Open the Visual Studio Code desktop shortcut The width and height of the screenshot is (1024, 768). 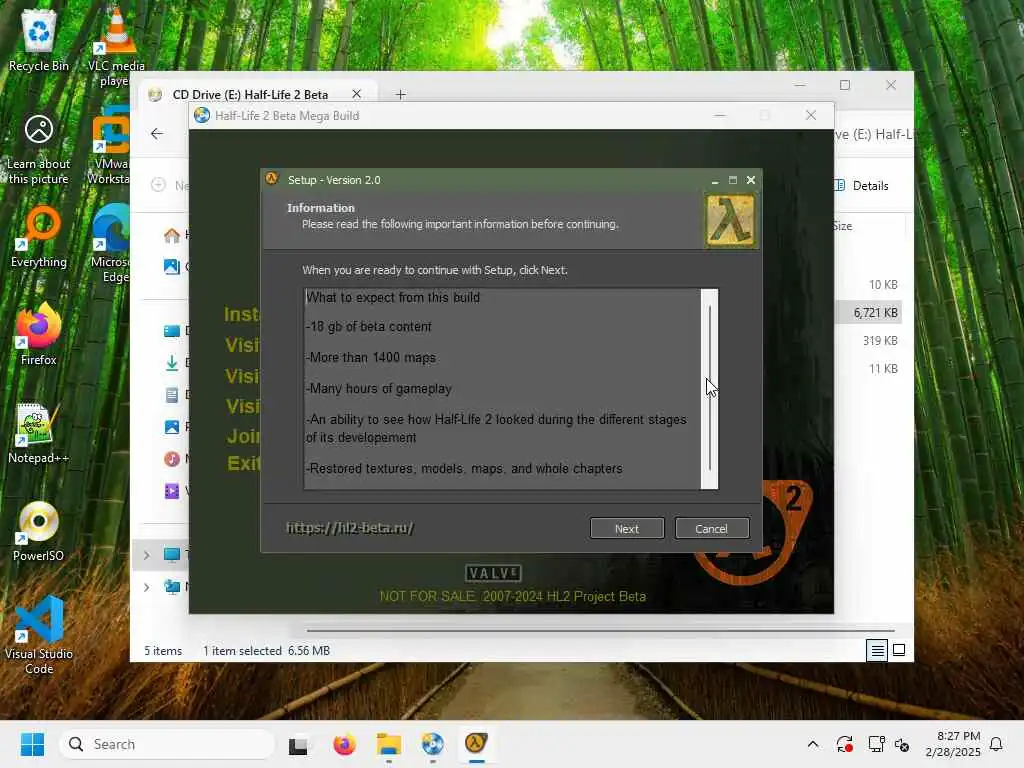[x=39, y=635]
